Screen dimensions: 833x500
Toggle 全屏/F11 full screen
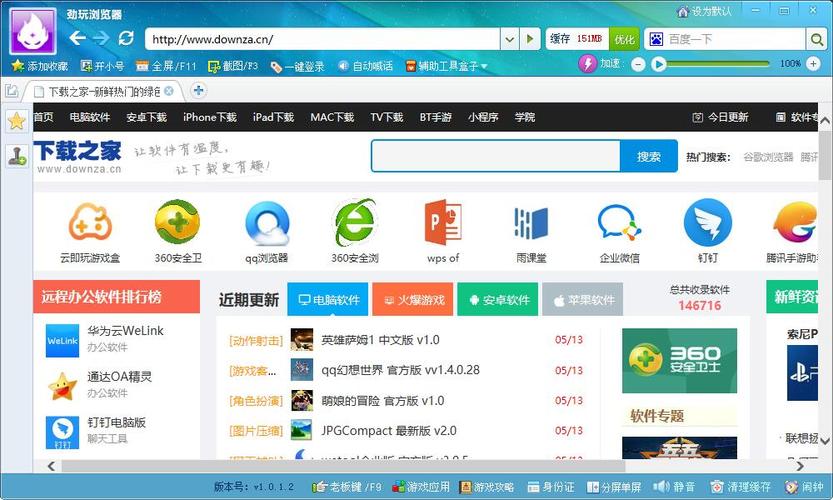(166, 66)
